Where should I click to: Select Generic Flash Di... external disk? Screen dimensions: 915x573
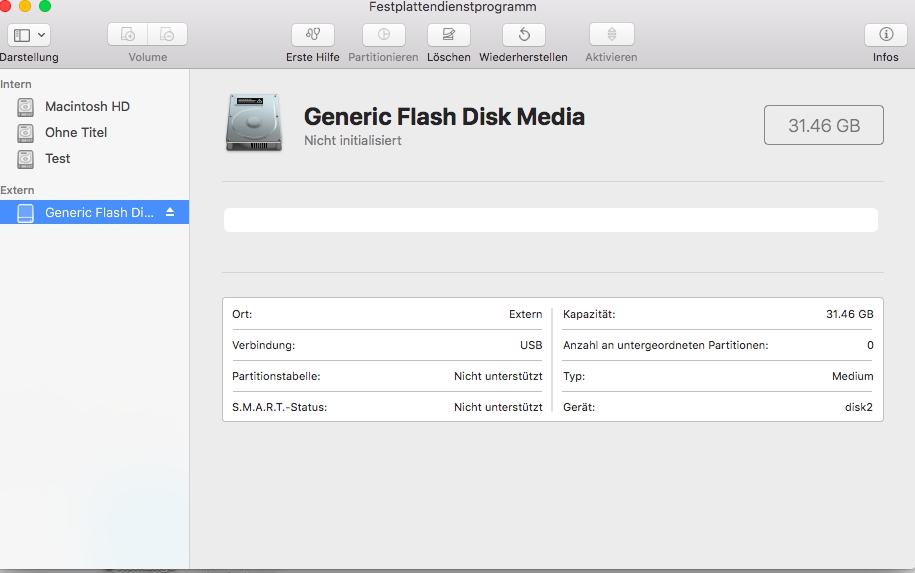95,212
